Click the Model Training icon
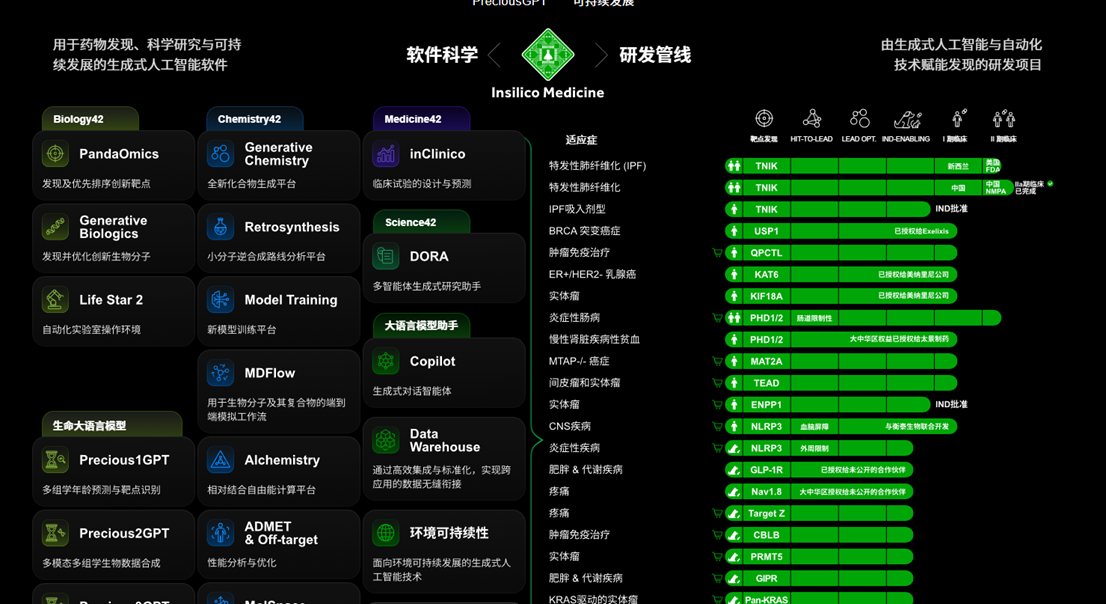The width and height of the screenshot is (1106, 604). [x=221, y=300]
